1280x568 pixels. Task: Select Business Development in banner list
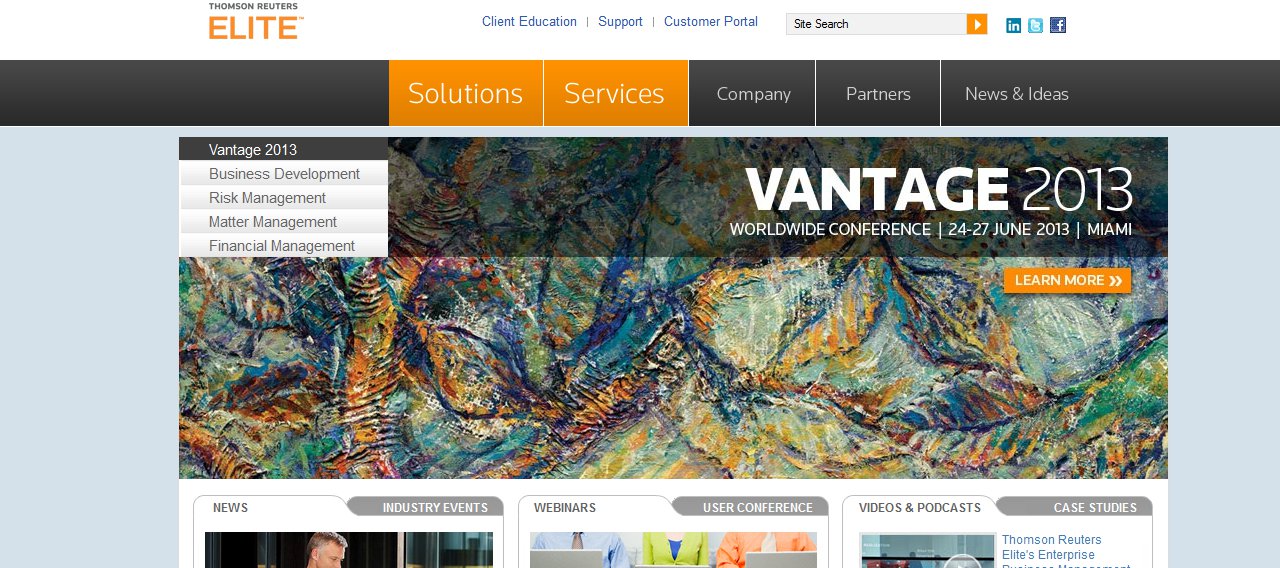pyautogui.click(x=284, y=174)
